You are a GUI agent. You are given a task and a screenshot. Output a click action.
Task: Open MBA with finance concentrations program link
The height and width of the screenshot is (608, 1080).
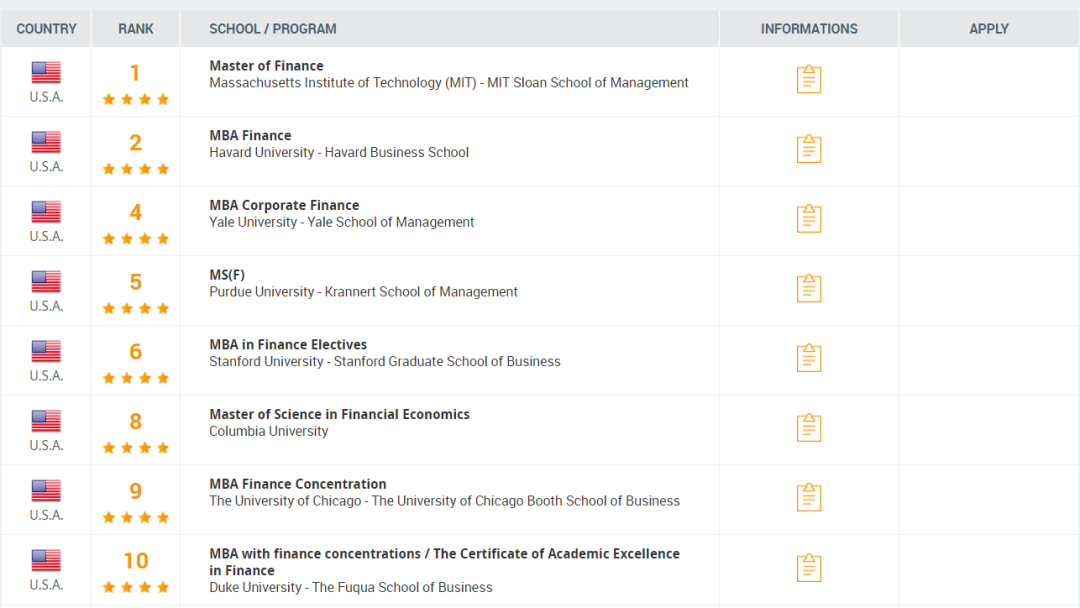click(444, 562)
